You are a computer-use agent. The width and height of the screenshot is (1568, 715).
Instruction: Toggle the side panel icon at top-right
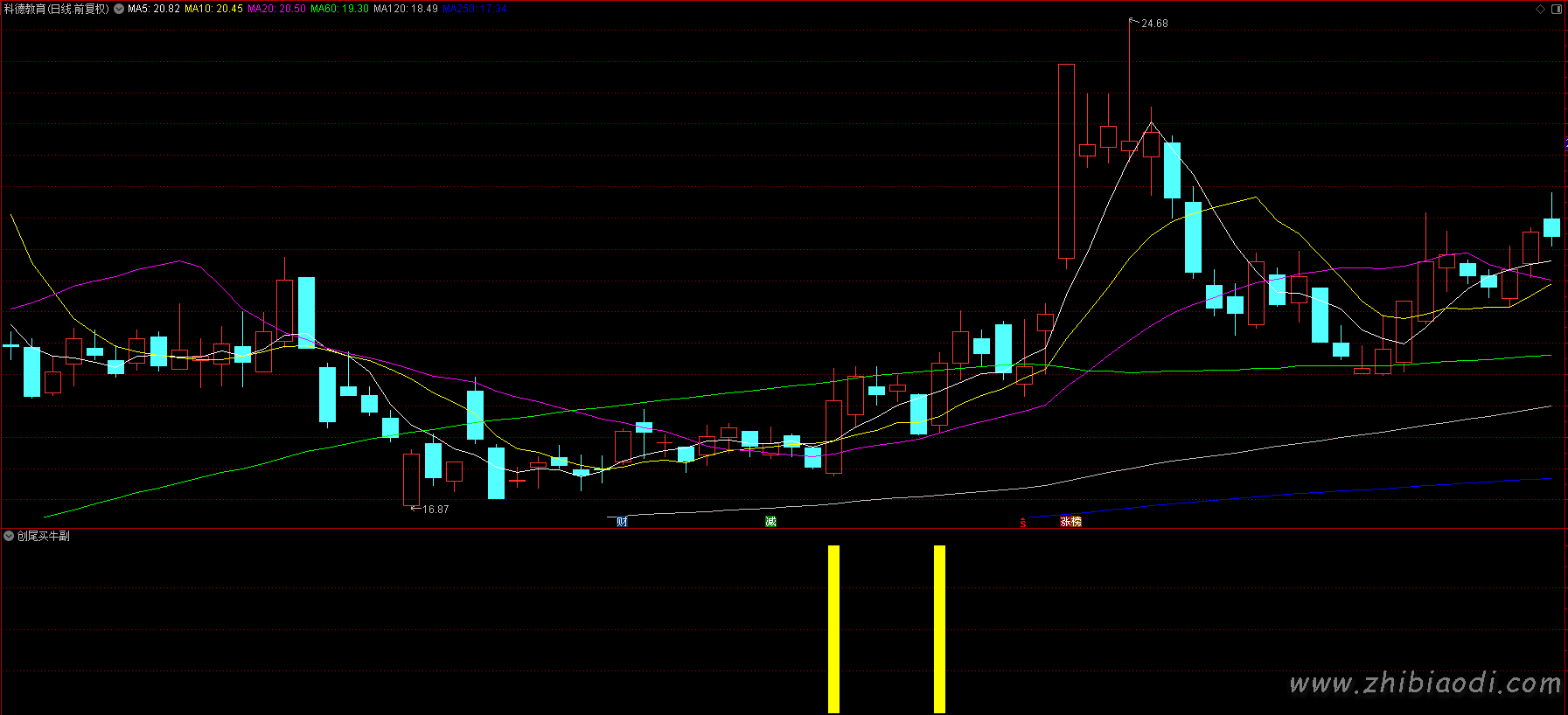tap(1557, 9)
